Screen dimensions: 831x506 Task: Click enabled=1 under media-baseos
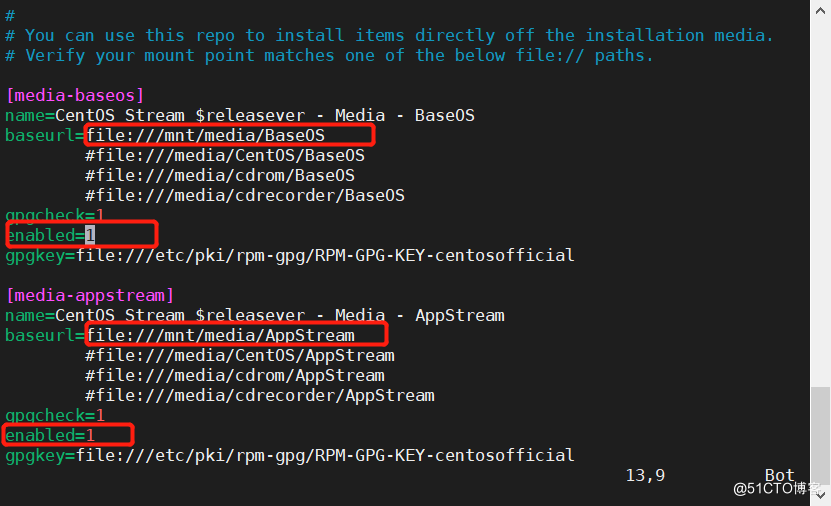point(50,235)
